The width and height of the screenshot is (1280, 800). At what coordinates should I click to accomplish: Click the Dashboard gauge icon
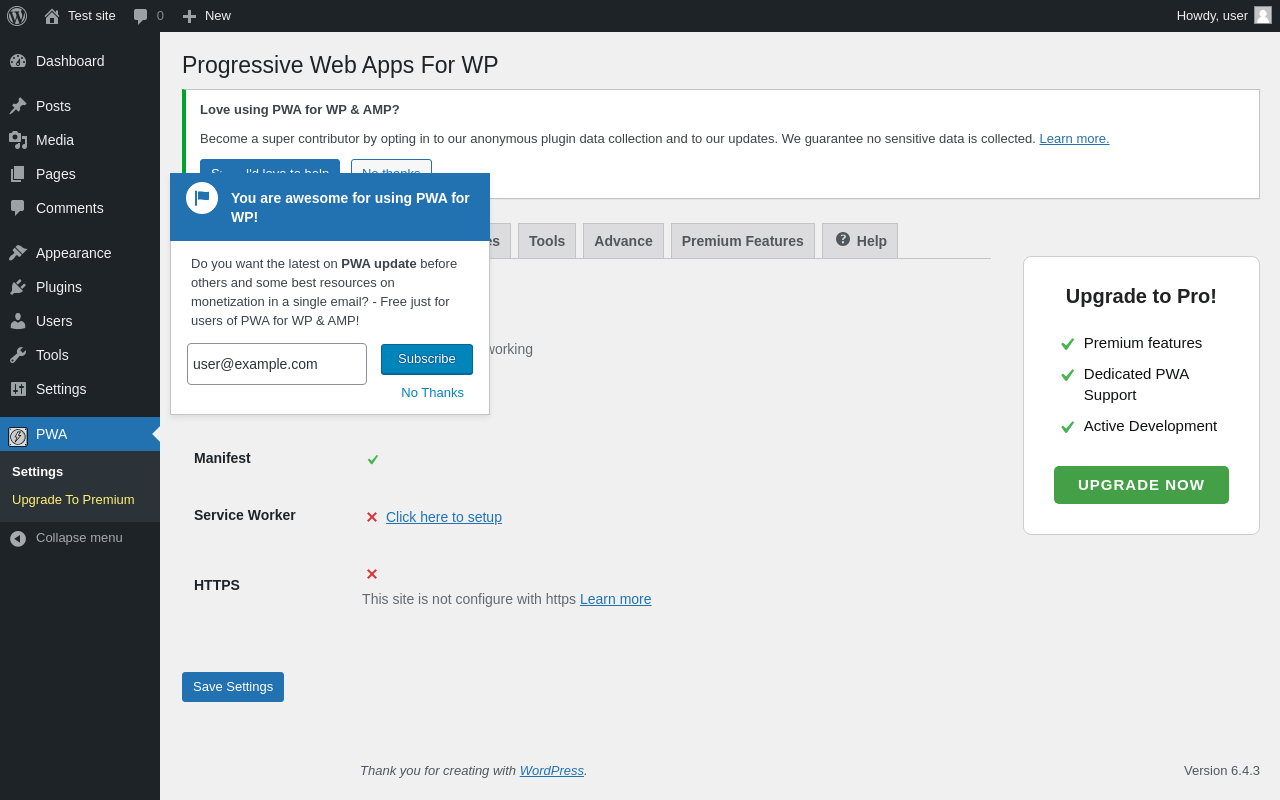click(18, 61)
